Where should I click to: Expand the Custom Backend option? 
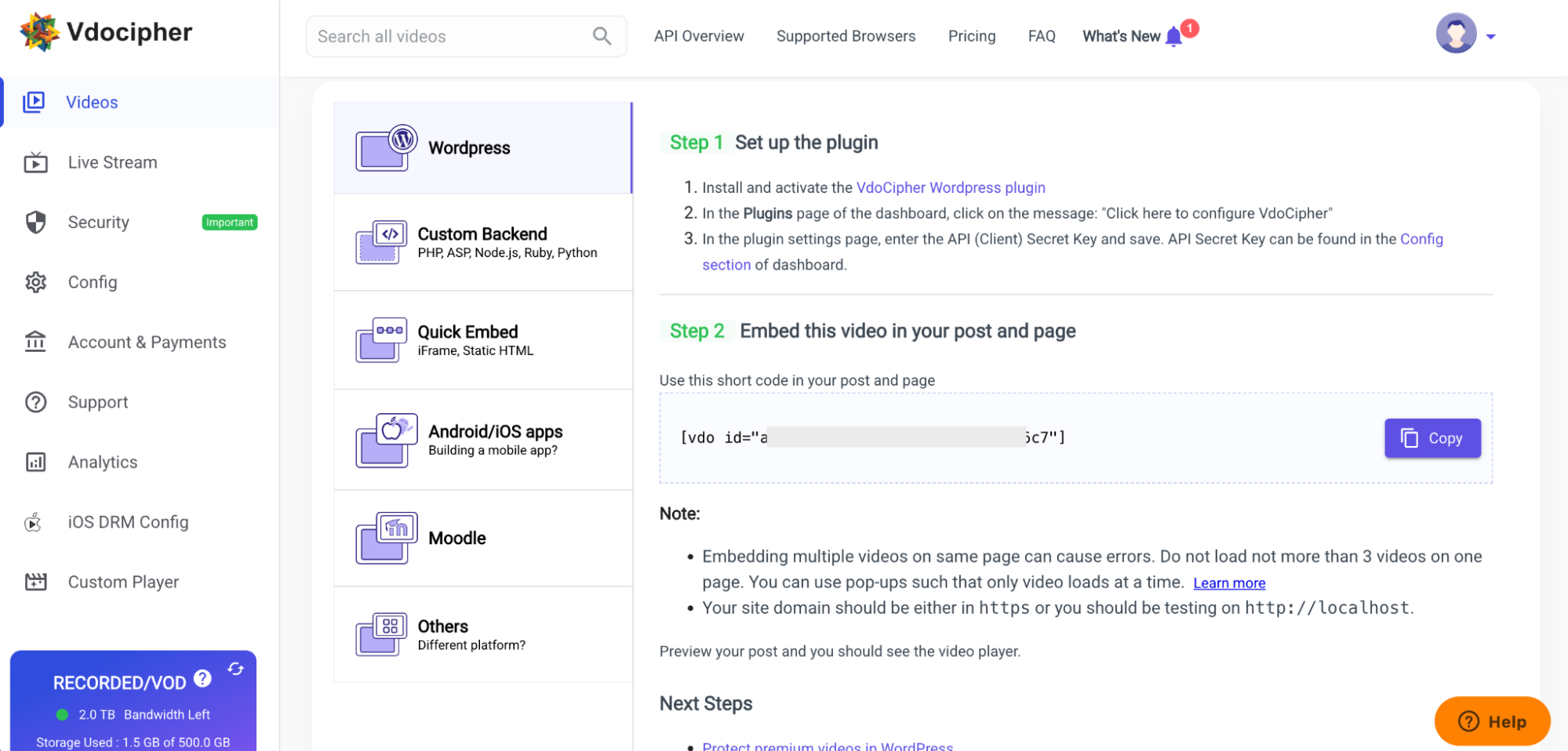click(482, 241)
